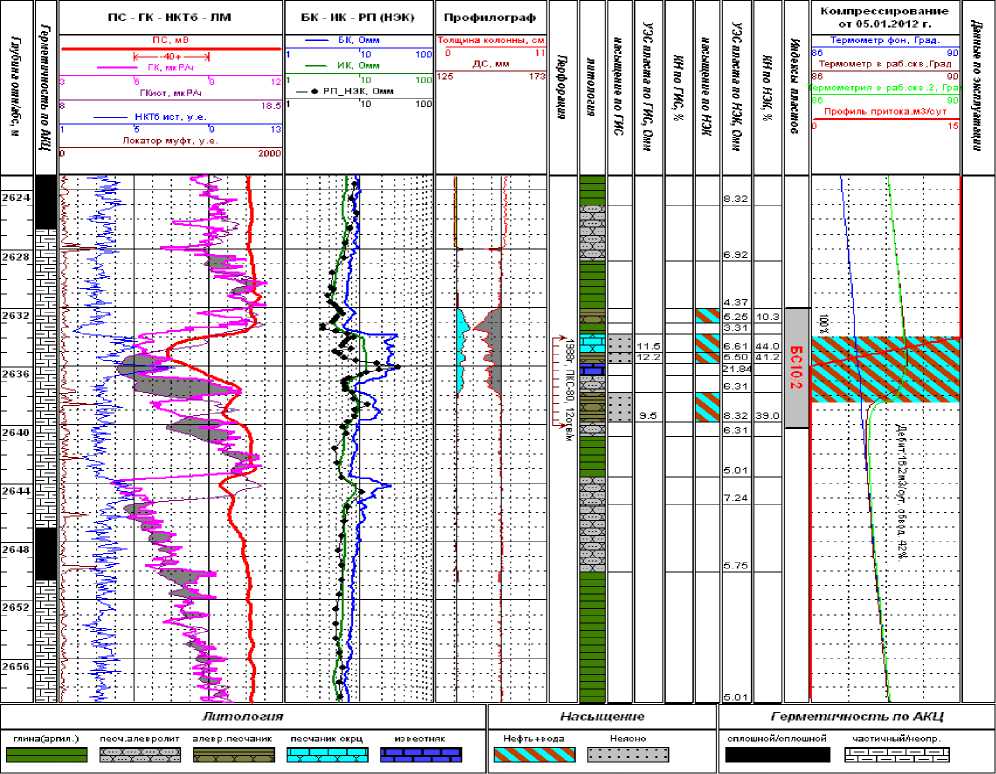Viewport: 996px width, 774px height.
Task: Click the depth mark 2624
Action: point(17,198)
